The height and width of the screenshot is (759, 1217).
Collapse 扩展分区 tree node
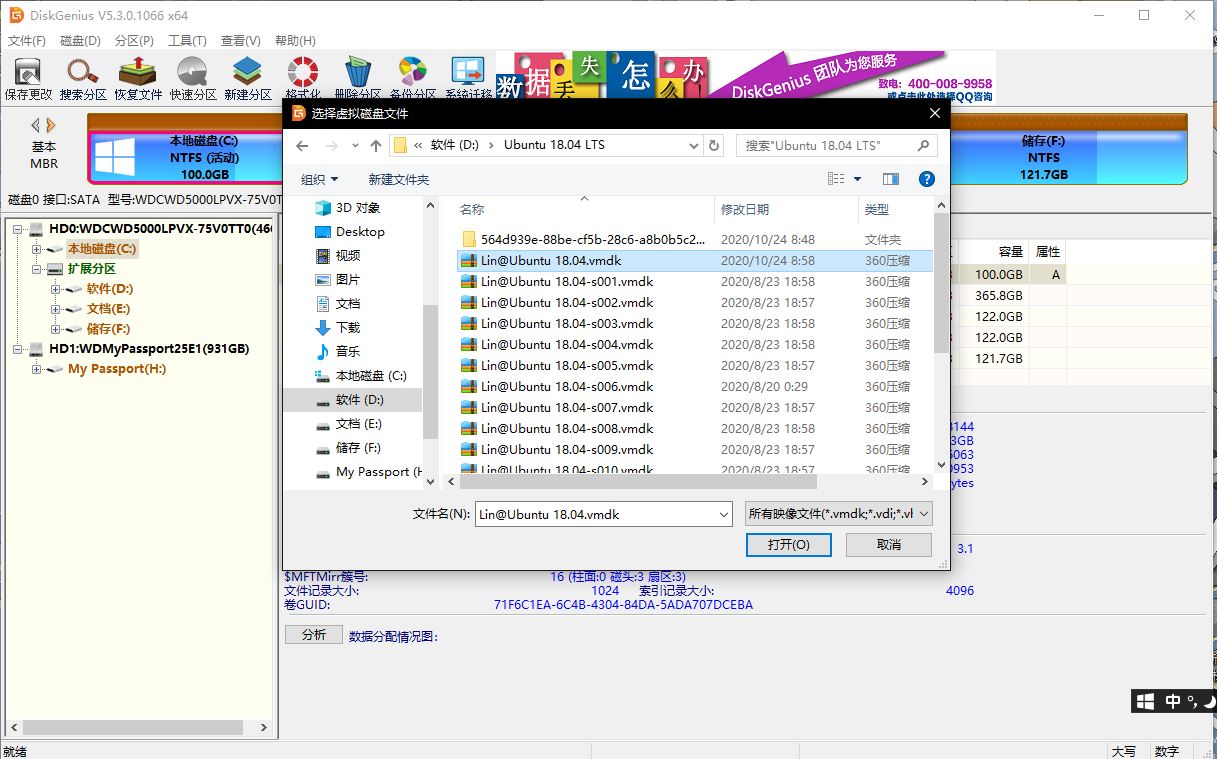tap(37, 269)
